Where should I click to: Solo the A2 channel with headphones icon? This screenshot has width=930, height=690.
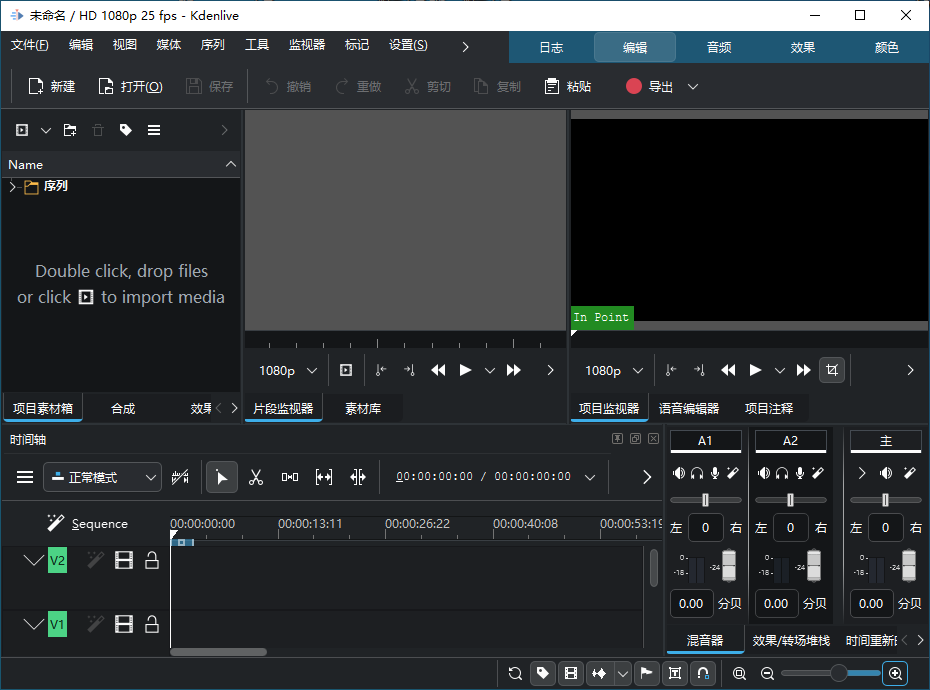[x=782, y=473]
